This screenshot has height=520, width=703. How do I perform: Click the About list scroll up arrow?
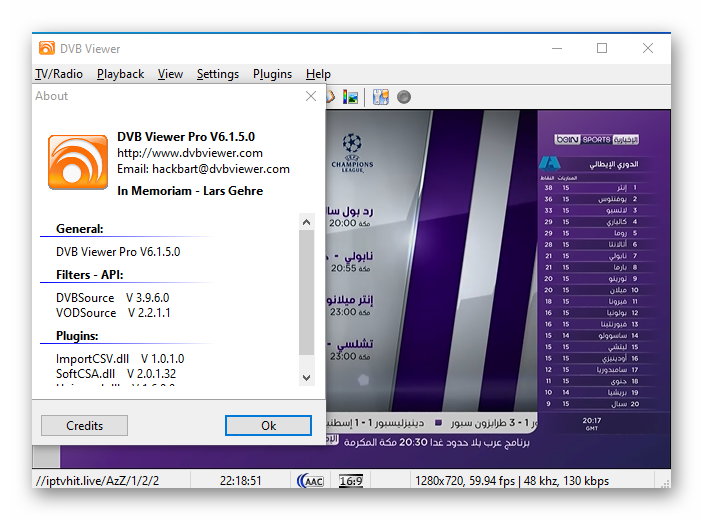(x=307, y=222)
